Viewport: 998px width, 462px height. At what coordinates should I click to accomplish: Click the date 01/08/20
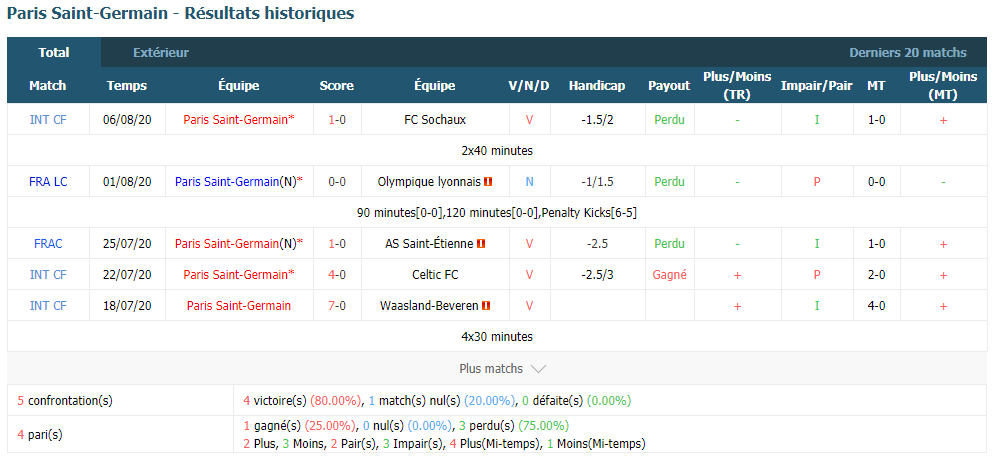pos(127,182)
